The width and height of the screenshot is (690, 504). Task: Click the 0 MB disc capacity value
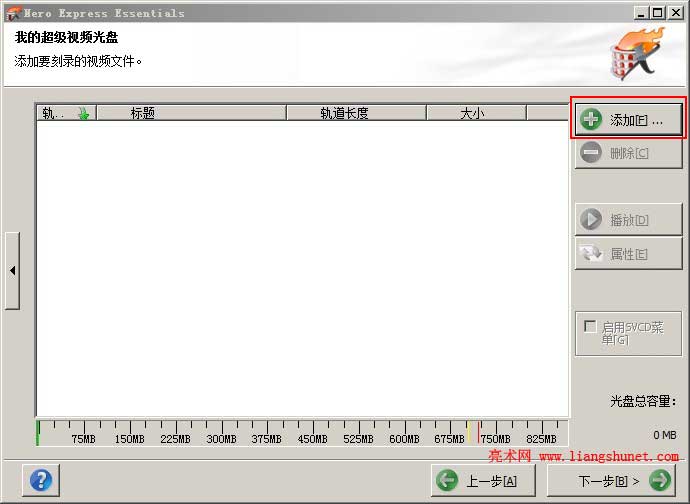(x=664, y=435)
